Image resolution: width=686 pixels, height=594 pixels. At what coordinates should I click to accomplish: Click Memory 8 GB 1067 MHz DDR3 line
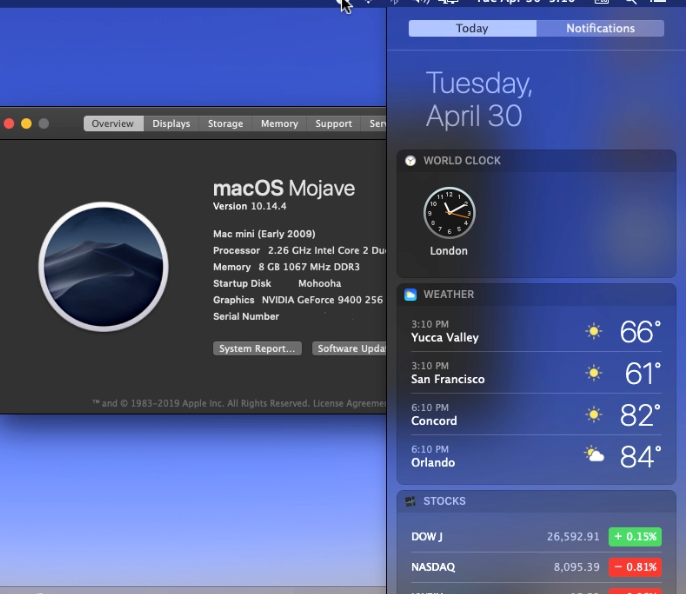pyautogui.click(x=287, y=267)
